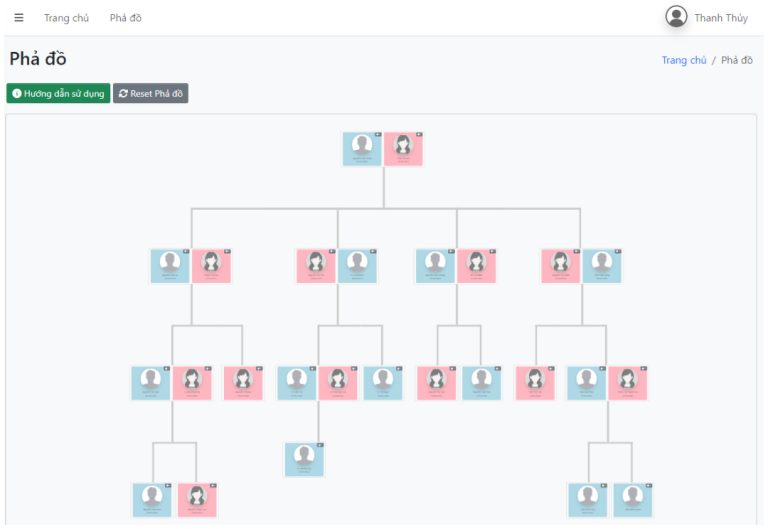Viewport: 768px width, 529px height.
Task: Click the Phả đồ page heading
Action: point(38,59)
